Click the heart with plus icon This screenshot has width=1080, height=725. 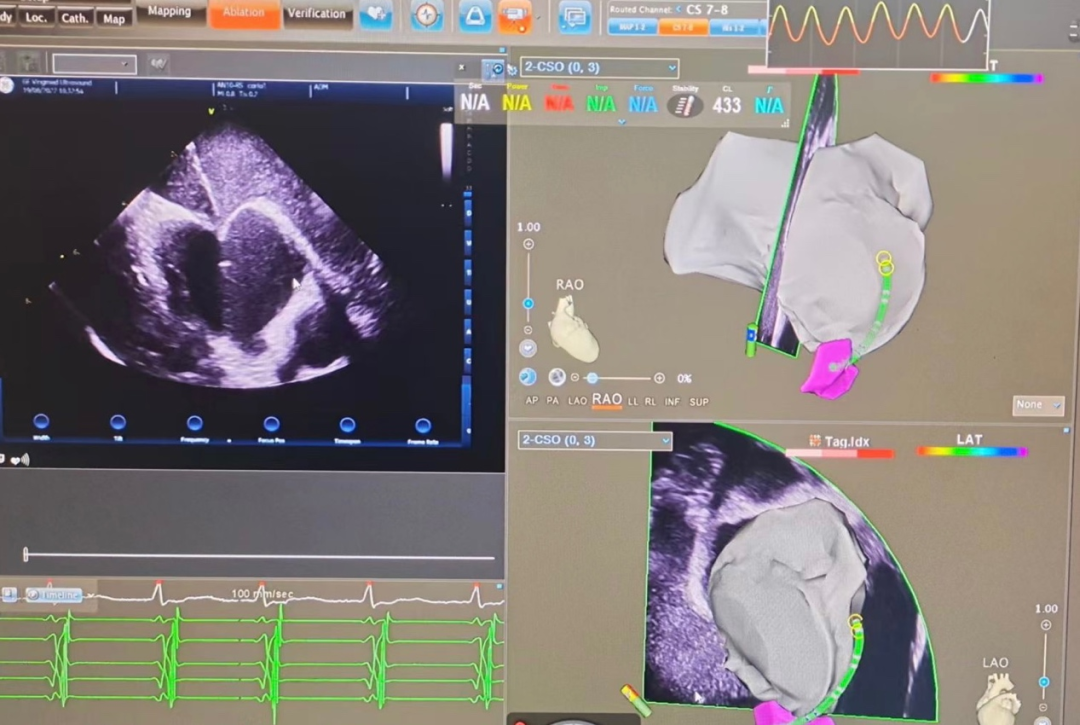click(376, 14)
